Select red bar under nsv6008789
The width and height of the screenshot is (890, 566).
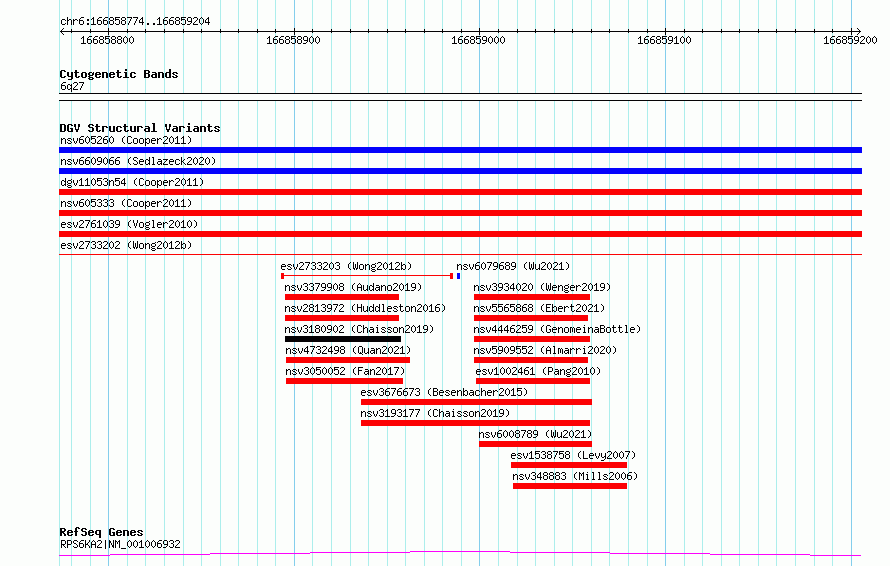coord(535,444)
